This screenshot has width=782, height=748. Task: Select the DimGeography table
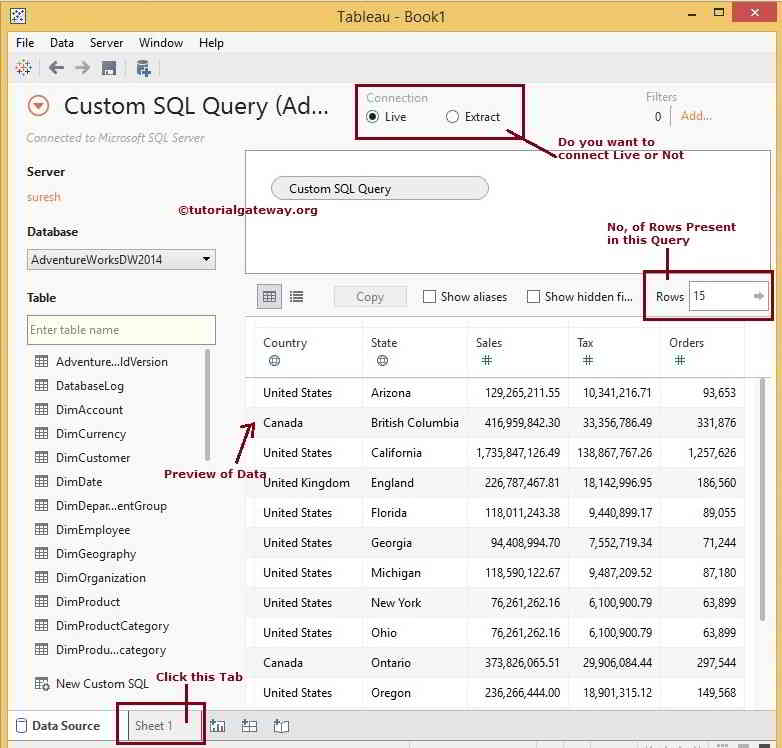[96, 554]
